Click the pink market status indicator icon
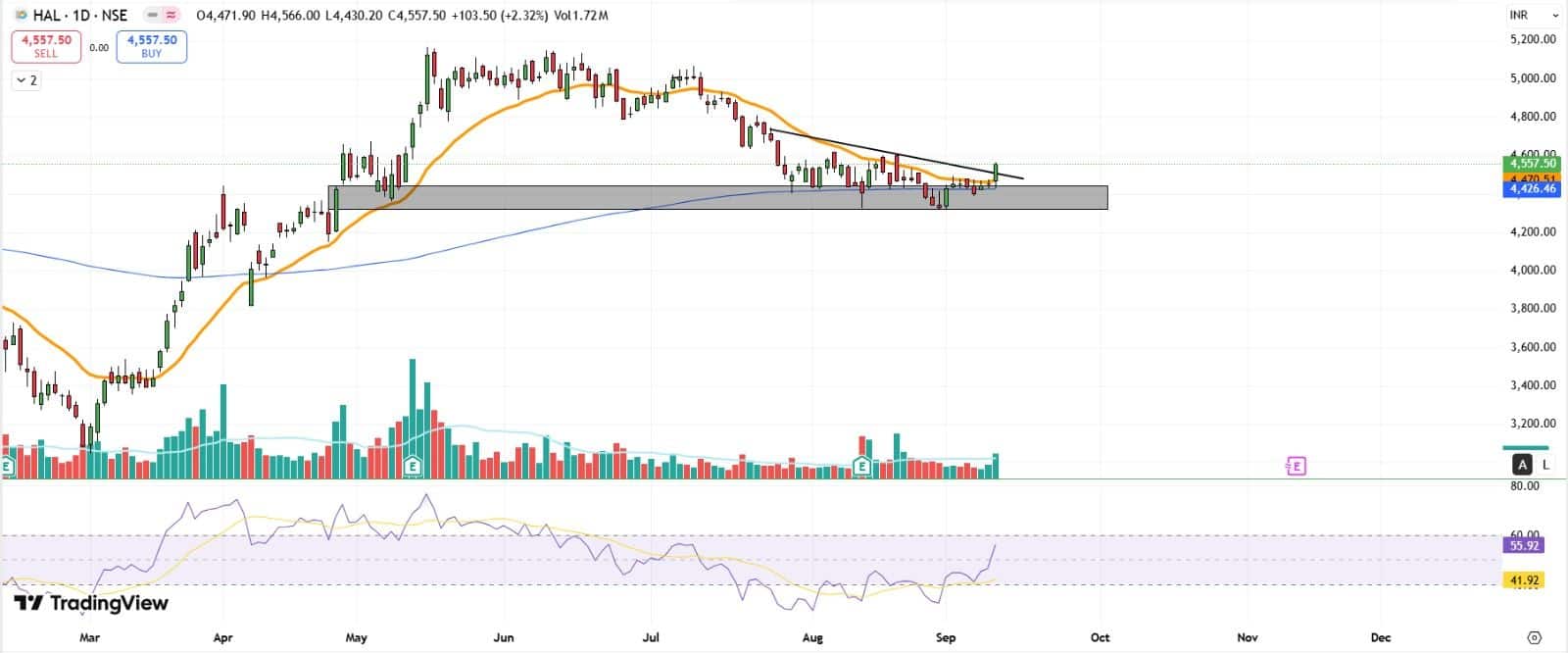 tap(171, 16)
